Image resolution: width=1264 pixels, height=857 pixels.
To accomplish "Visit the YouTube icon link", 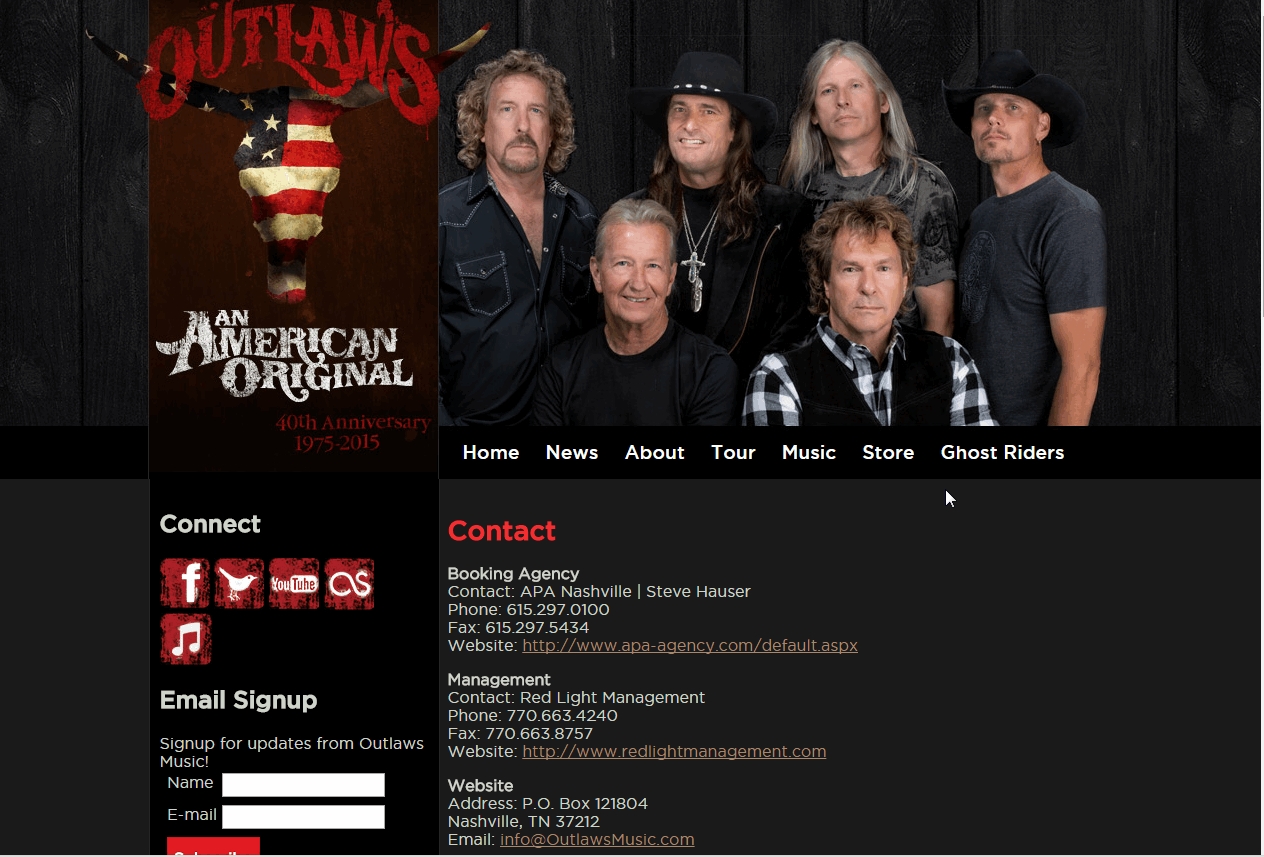I will pos(294,584).
